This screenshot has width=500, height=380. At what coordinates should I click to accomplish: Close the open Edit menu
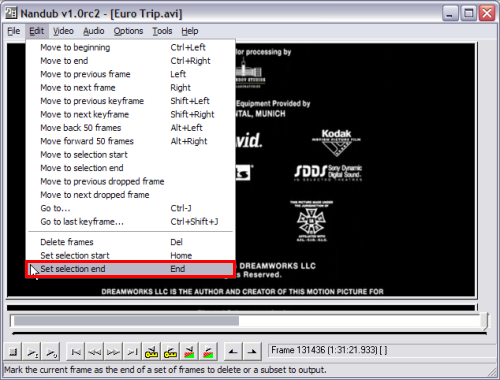(x=37, y=31)
